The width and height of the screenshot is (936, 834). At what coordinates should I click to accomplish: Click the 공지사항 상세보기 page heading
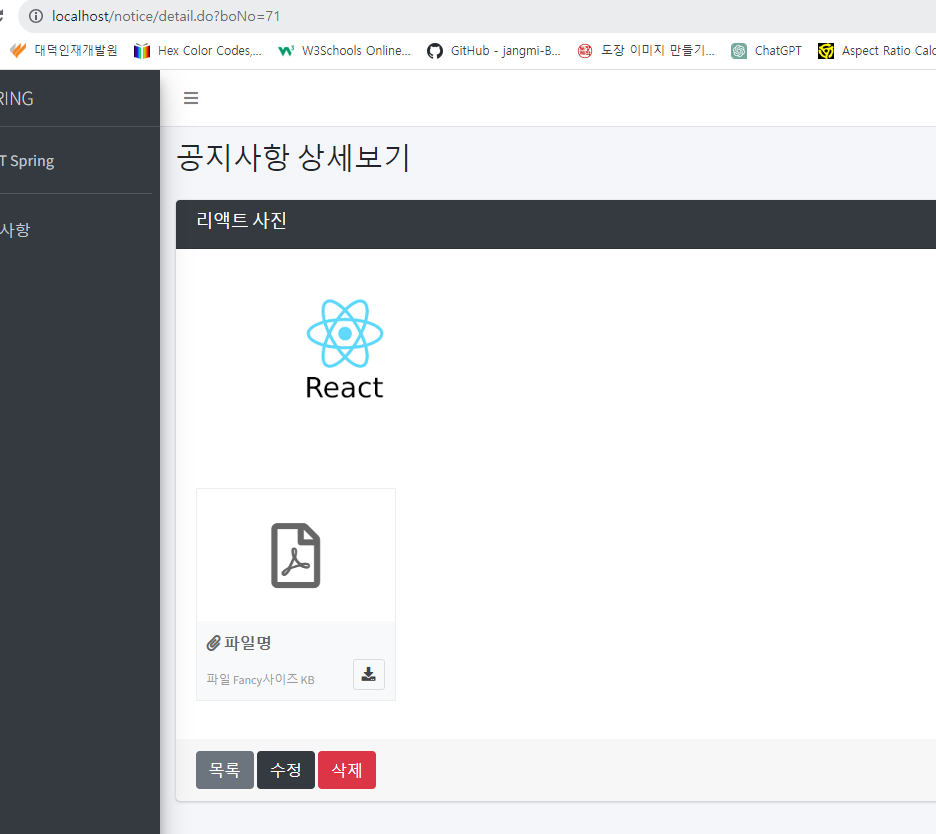(293, 158)
